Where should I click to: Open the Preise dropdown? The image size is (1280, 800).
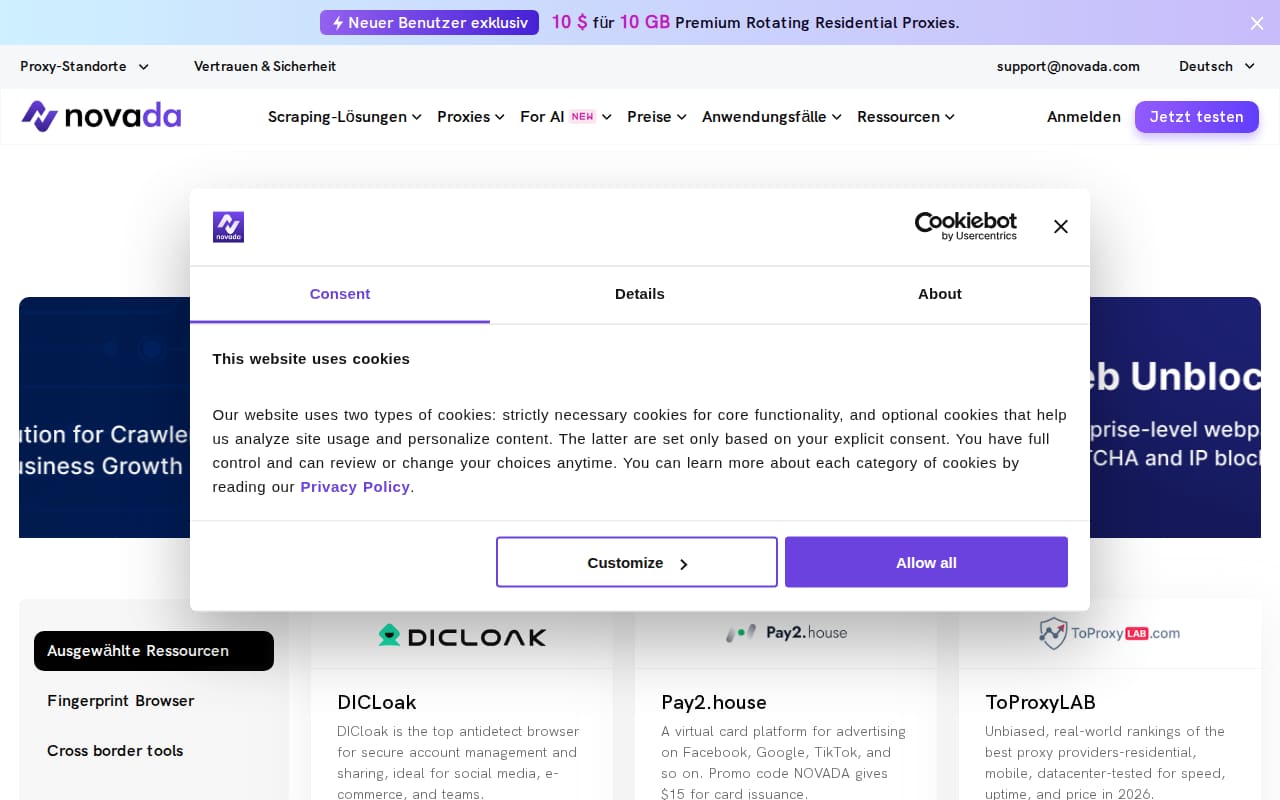(657, 117)
